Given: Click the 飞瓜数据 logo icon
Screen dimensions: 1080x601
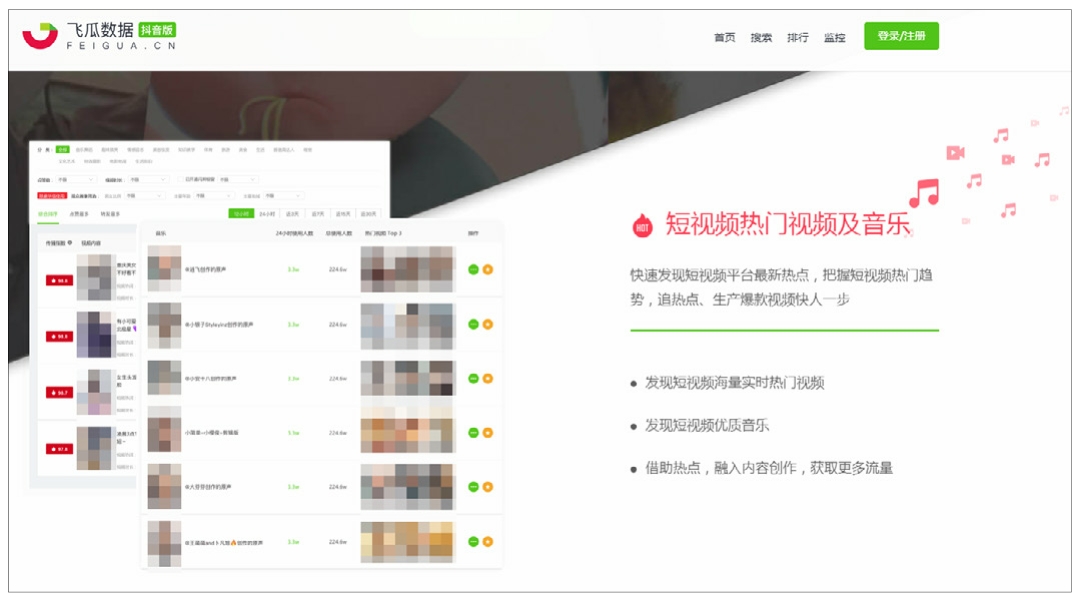Looking at the screenshot, I should tap(40, 36).
